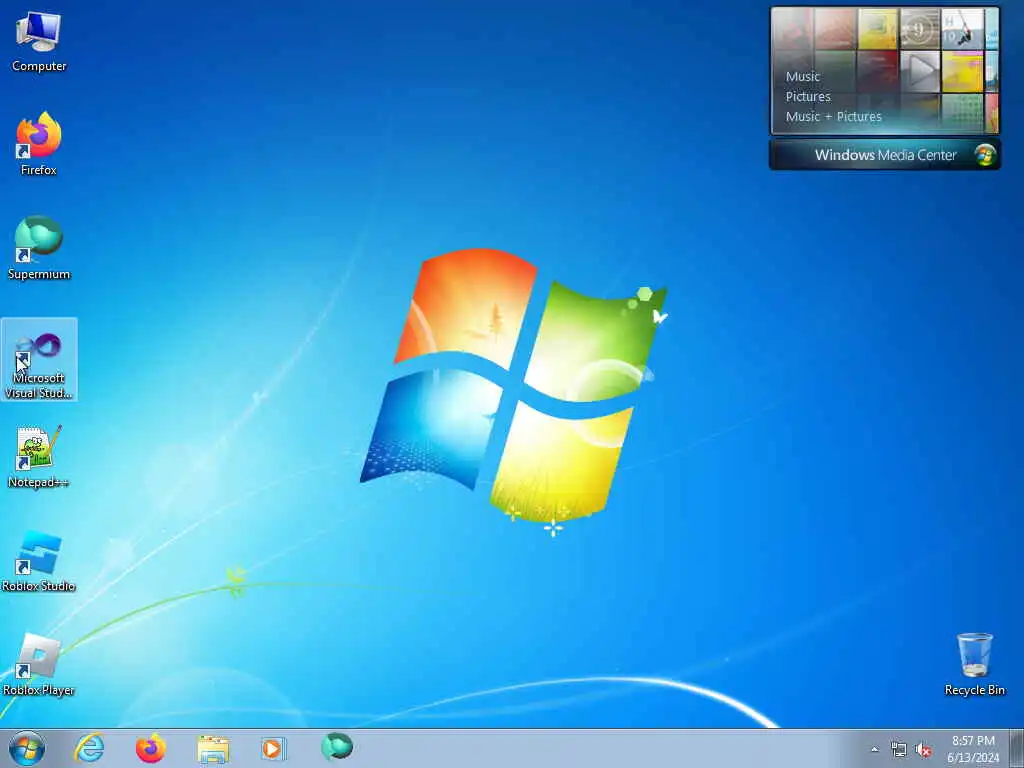Launch Internet Explorer from the taskbar
Screen dimensions: 1024x768
89,748
